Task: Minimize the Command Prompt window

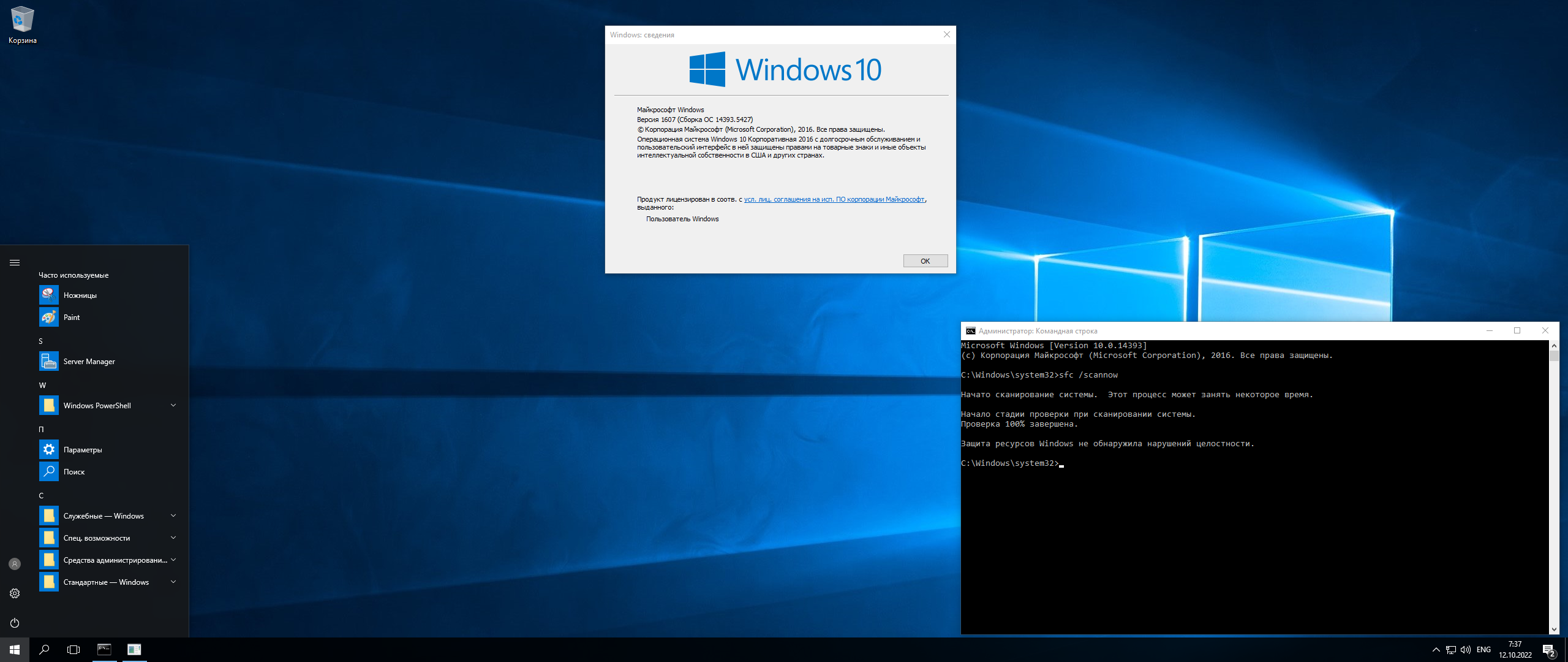Action: (1490, 331)
